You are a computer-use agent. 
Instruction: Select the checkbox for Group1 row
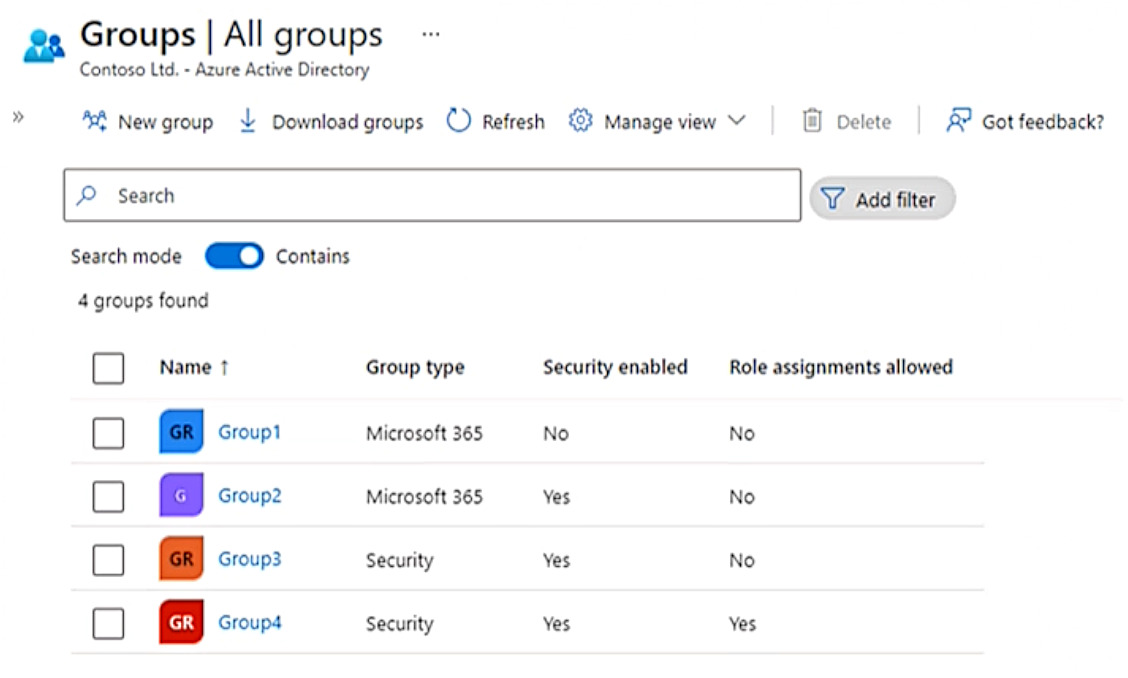click(108, 433)
